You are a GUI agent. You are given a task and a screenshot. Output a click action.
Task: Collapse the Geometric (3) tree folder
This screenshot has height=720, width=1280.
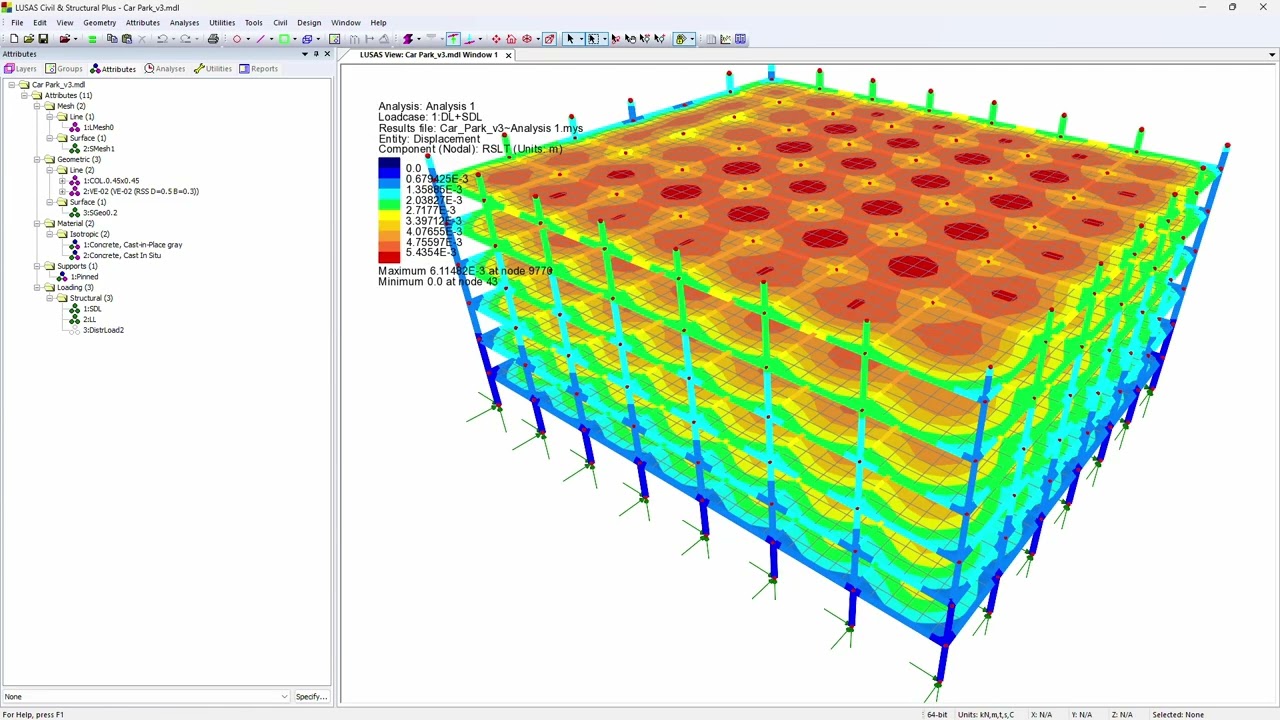click(37, 159)
